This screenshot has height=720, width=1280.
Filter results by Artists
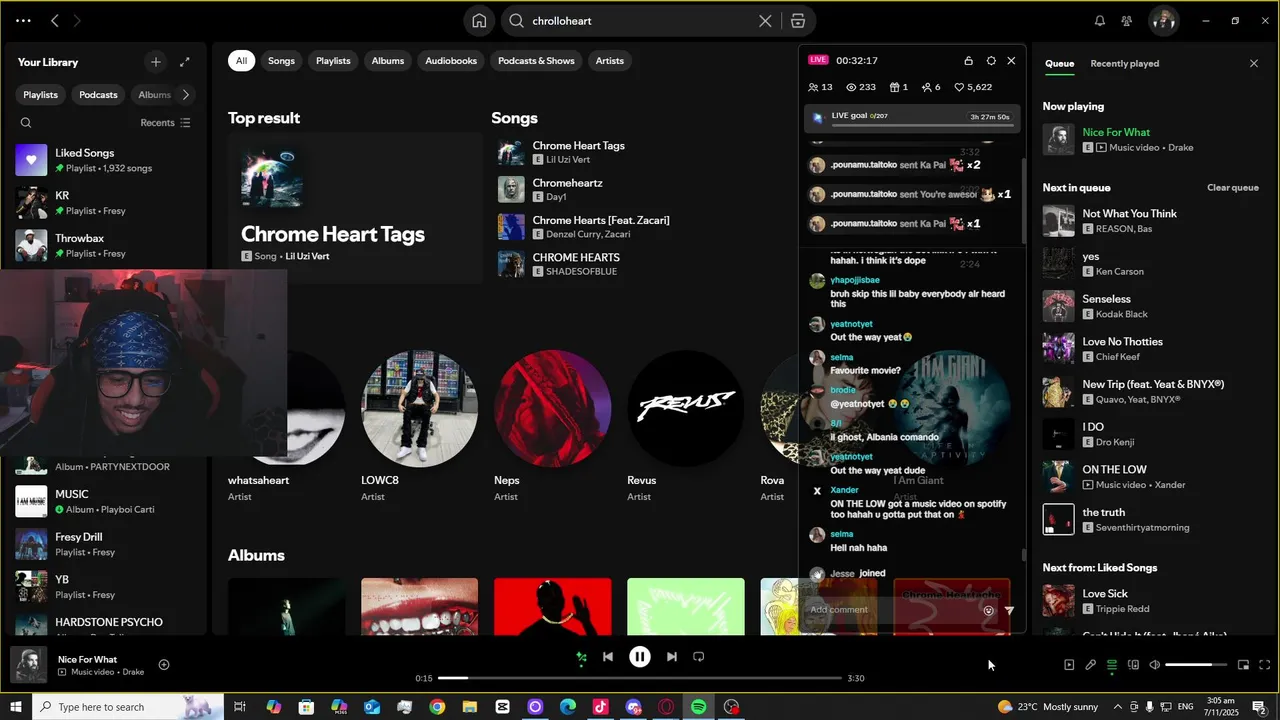click(610, 61)
